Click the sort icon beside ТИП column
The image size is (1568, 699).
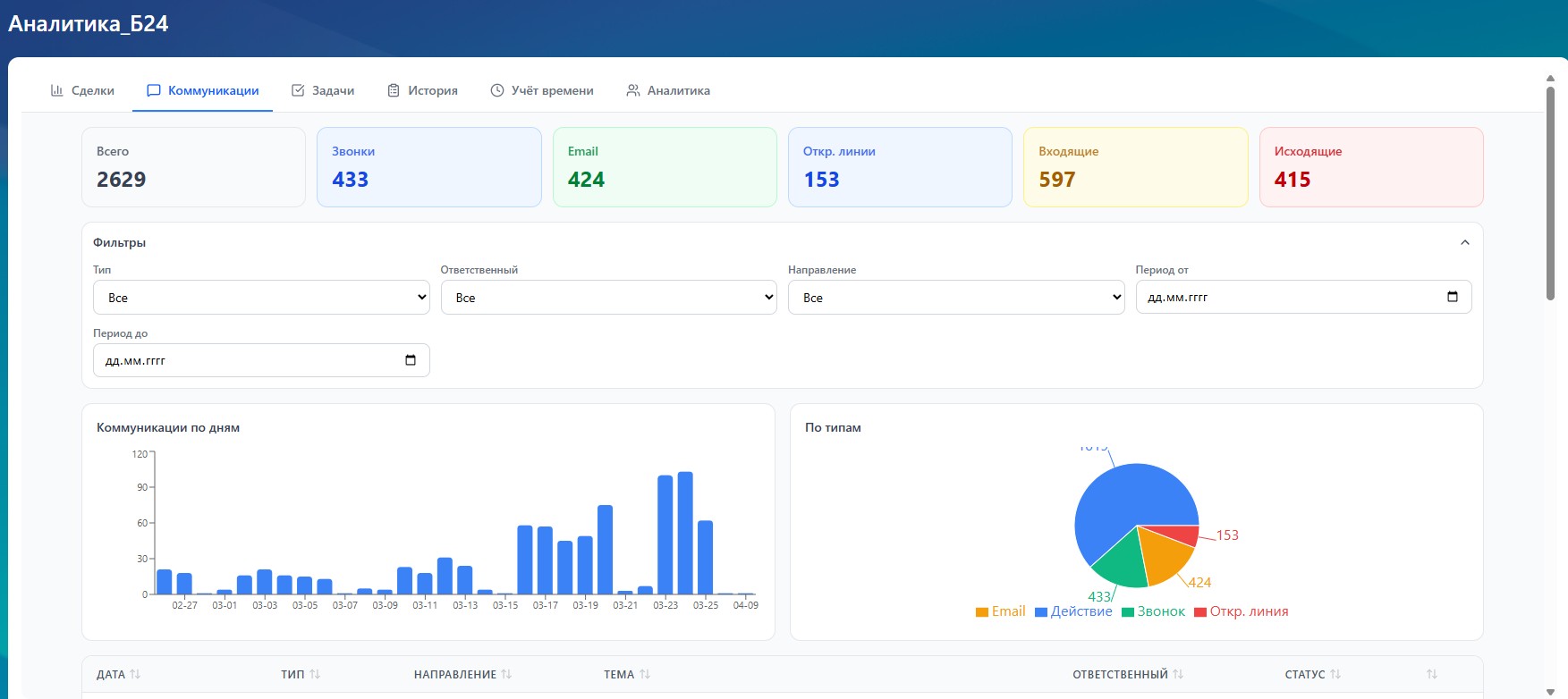[x=315, y=674]
